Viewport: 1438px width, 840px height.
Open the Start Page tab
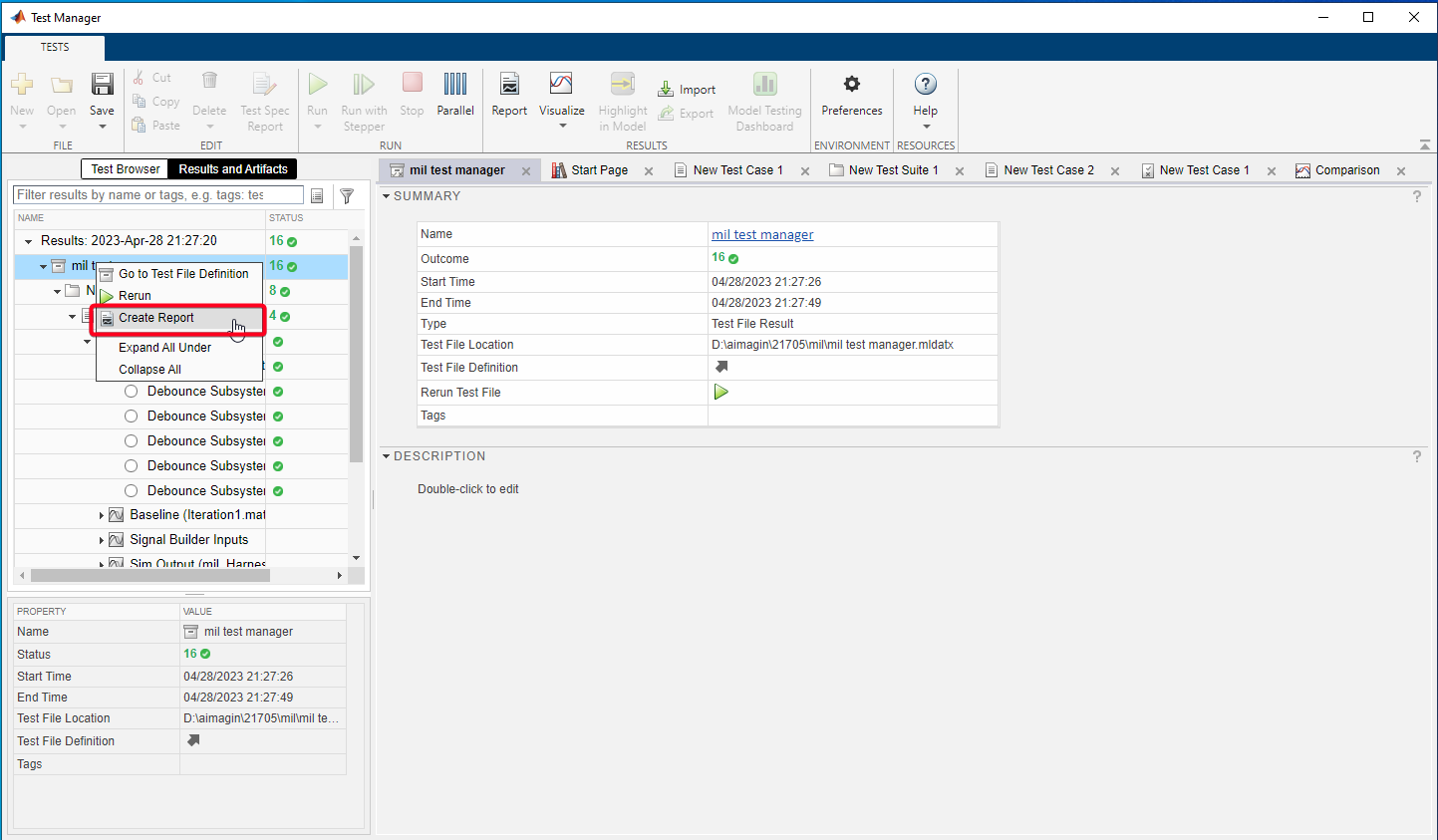click(599, 170)
